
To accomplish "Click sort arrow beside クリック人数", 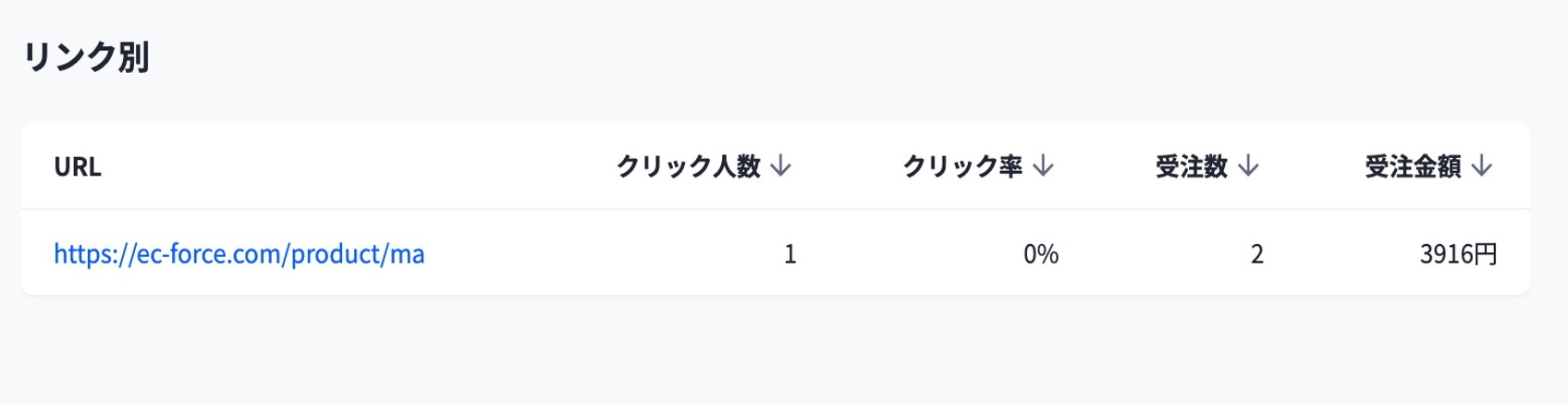I will pos(781,166).
